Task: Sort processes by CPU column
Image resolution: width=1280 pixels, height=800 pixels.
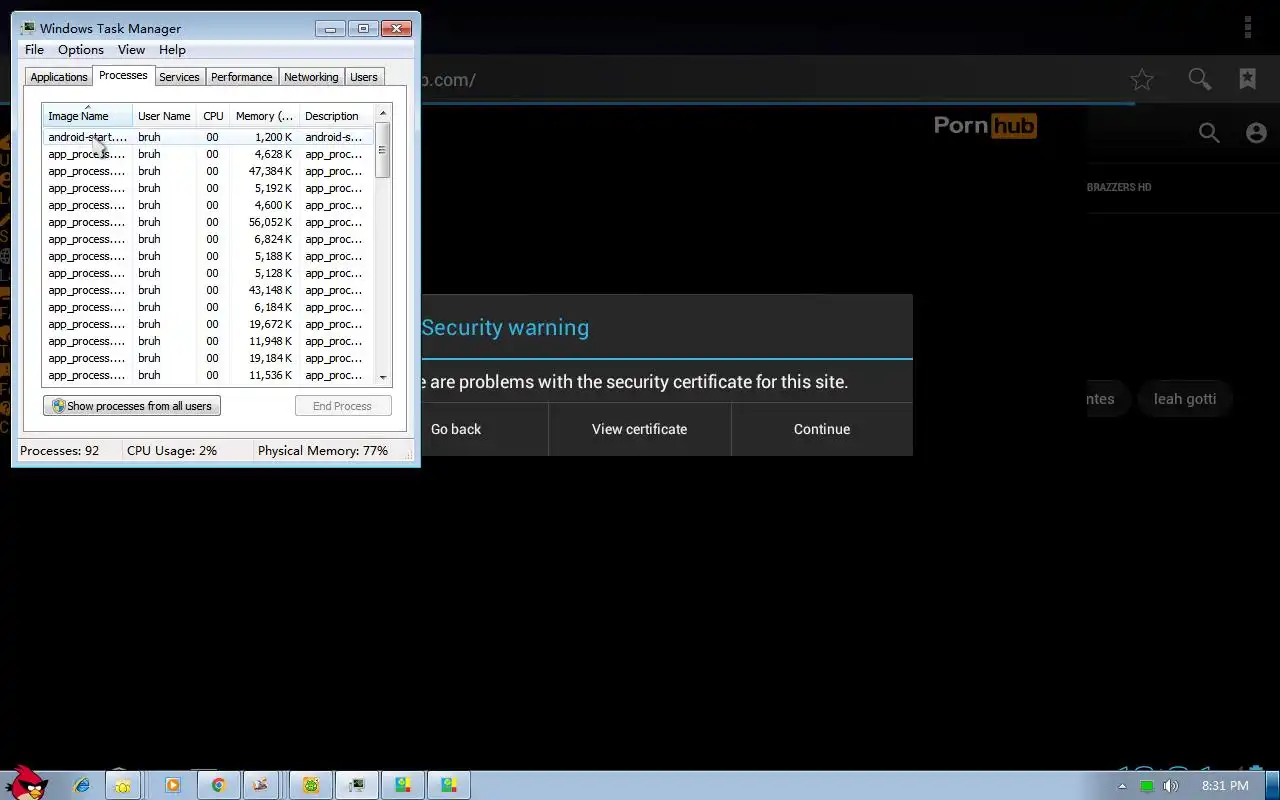Action: (213, 116)
